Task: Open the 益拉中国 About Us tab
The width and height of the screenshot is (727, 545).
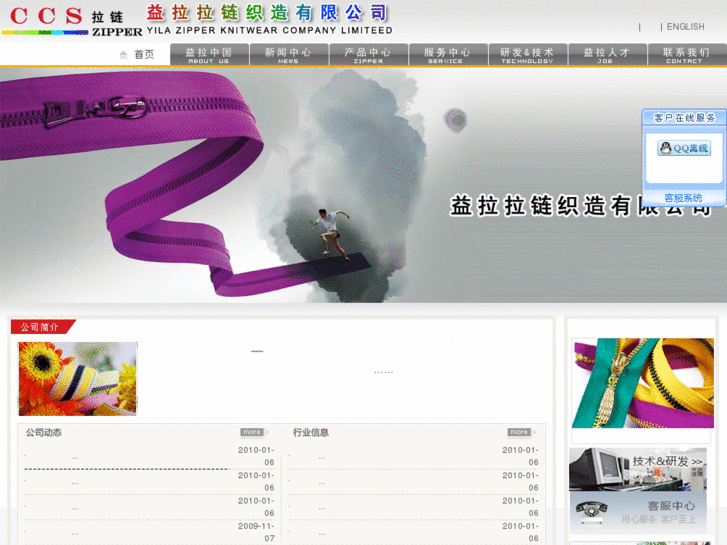Action: click(x=210, y=55)
